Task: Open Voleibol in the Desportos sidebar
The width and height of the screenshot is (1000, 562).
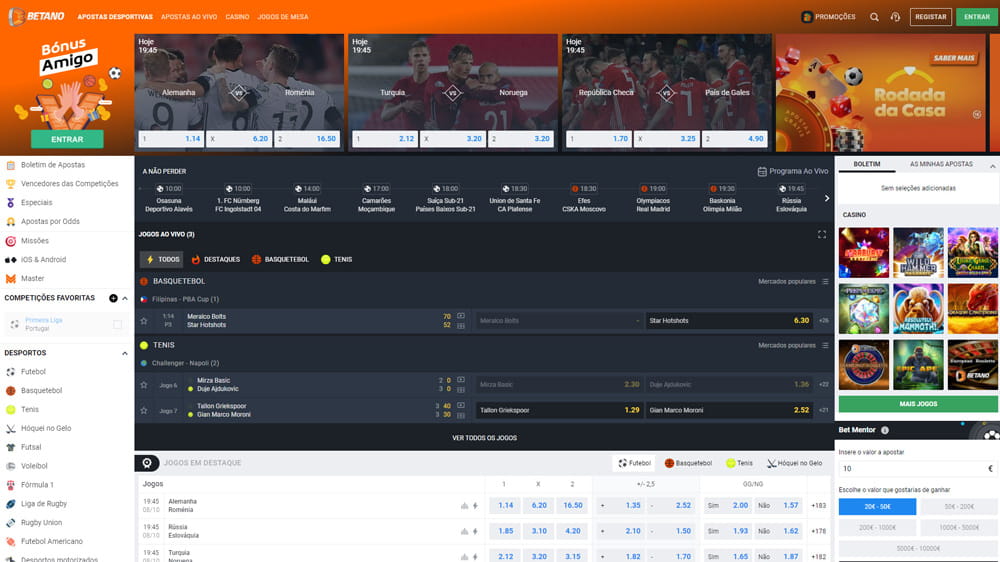Action: click(x=34, y=466)
